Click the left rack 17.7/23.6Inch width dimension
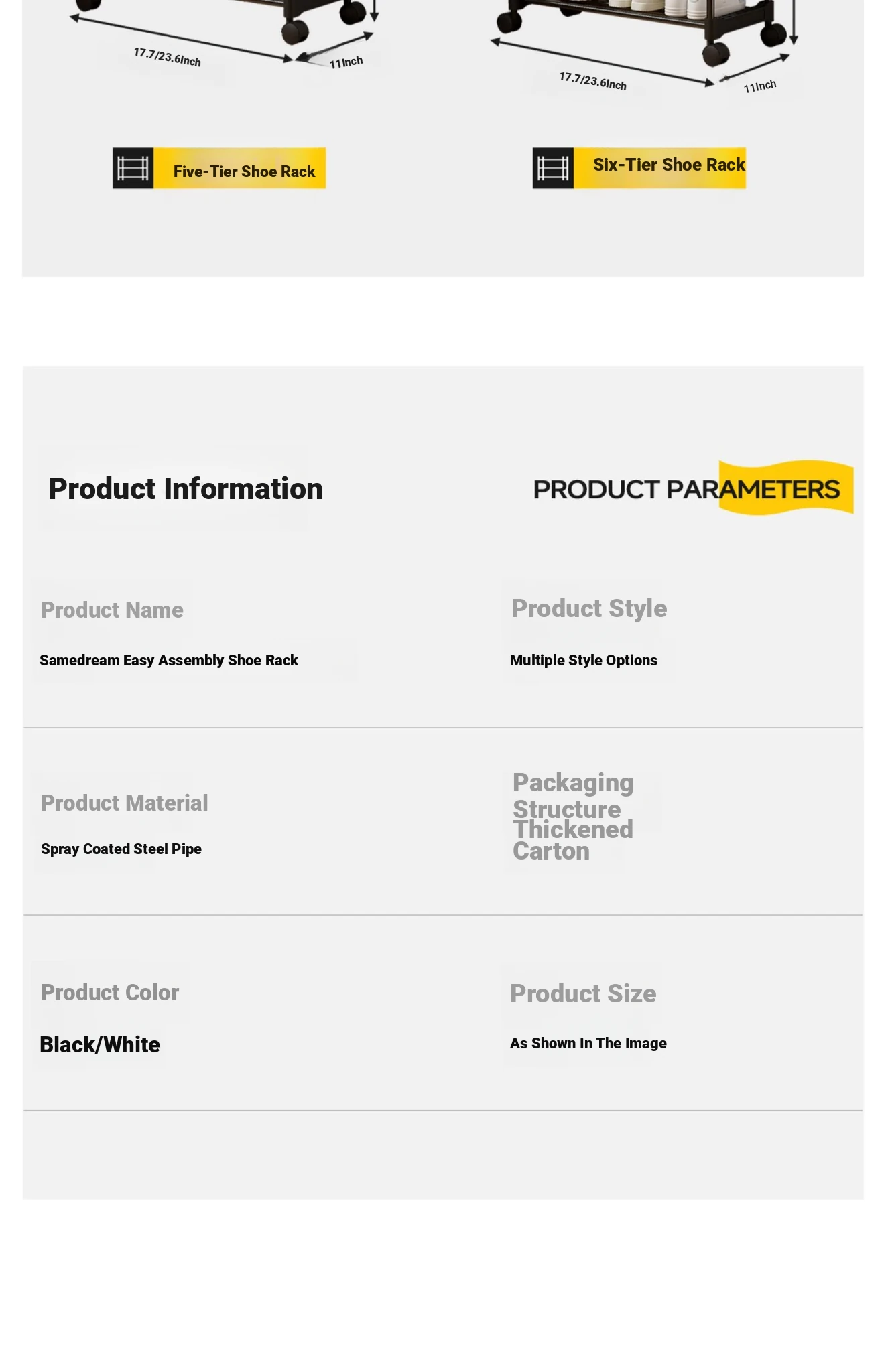Image resolution: width=886 pixels, height=1372 pixels. click(167, 57)
